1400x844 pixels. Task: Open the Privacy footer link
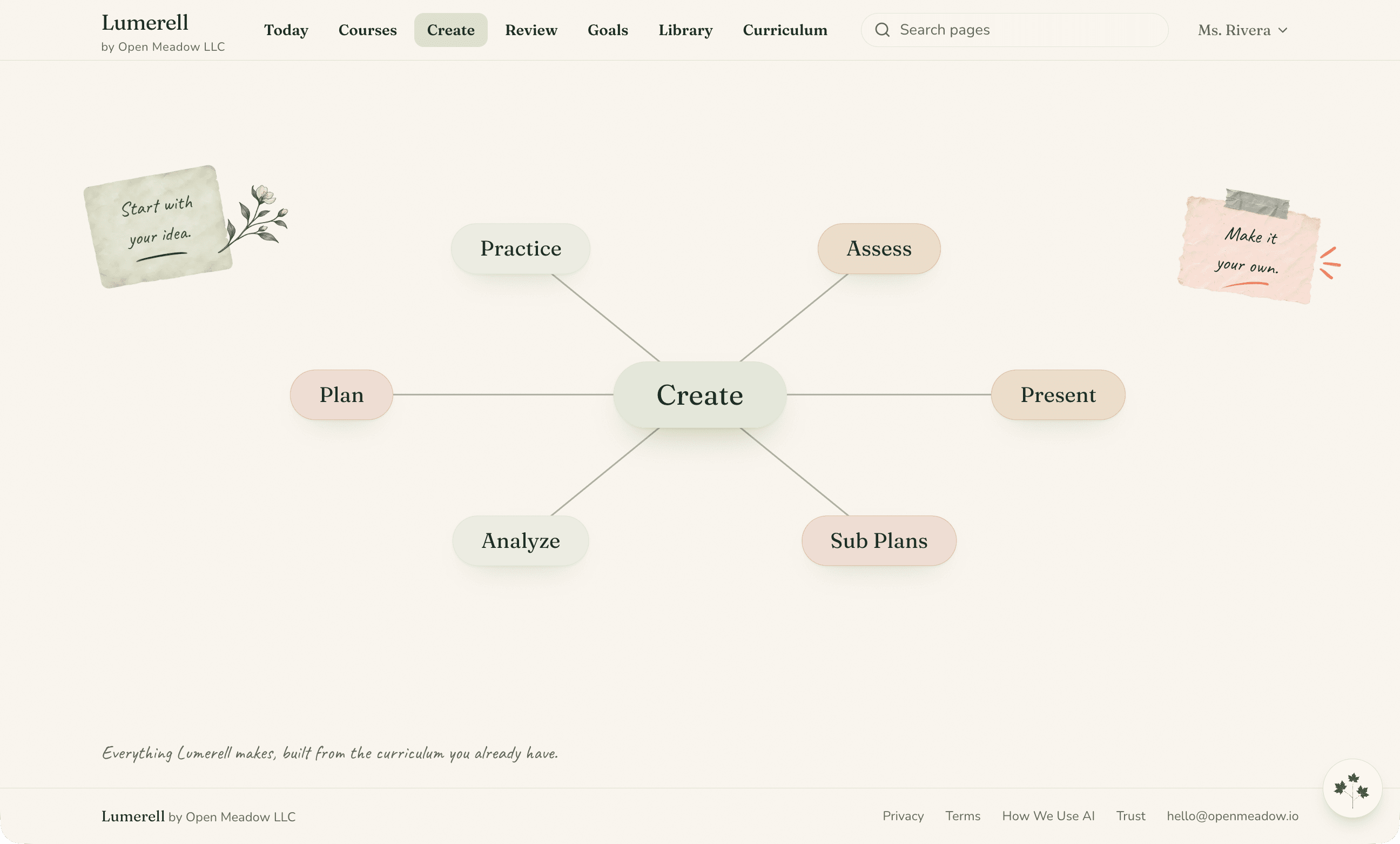903,815
